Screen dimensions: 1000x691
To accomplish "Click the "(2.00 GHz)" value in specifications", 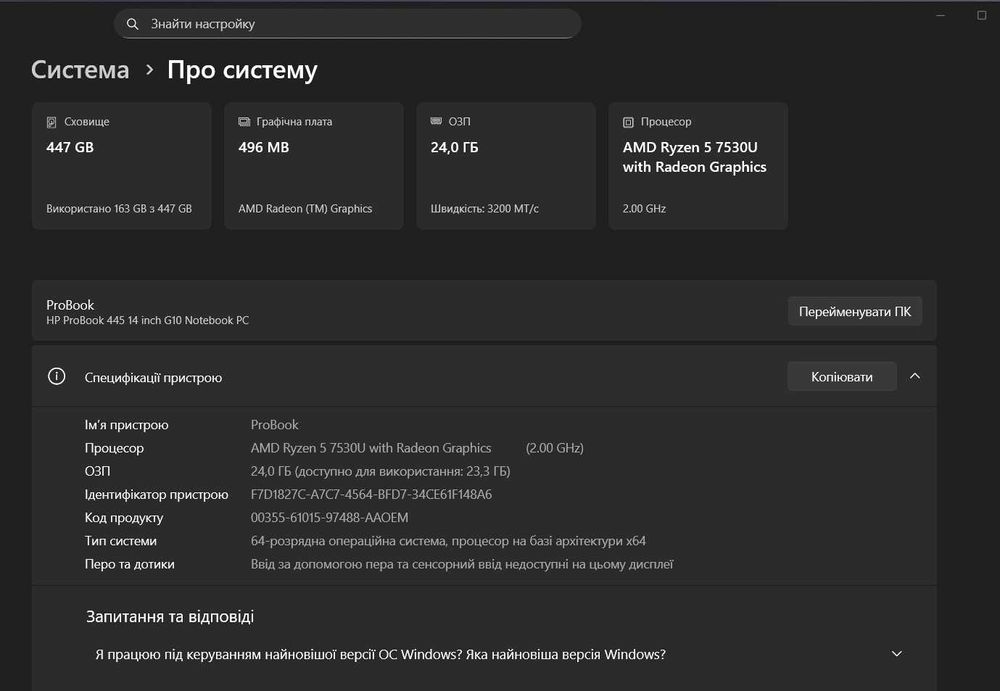I will [554, 448].
